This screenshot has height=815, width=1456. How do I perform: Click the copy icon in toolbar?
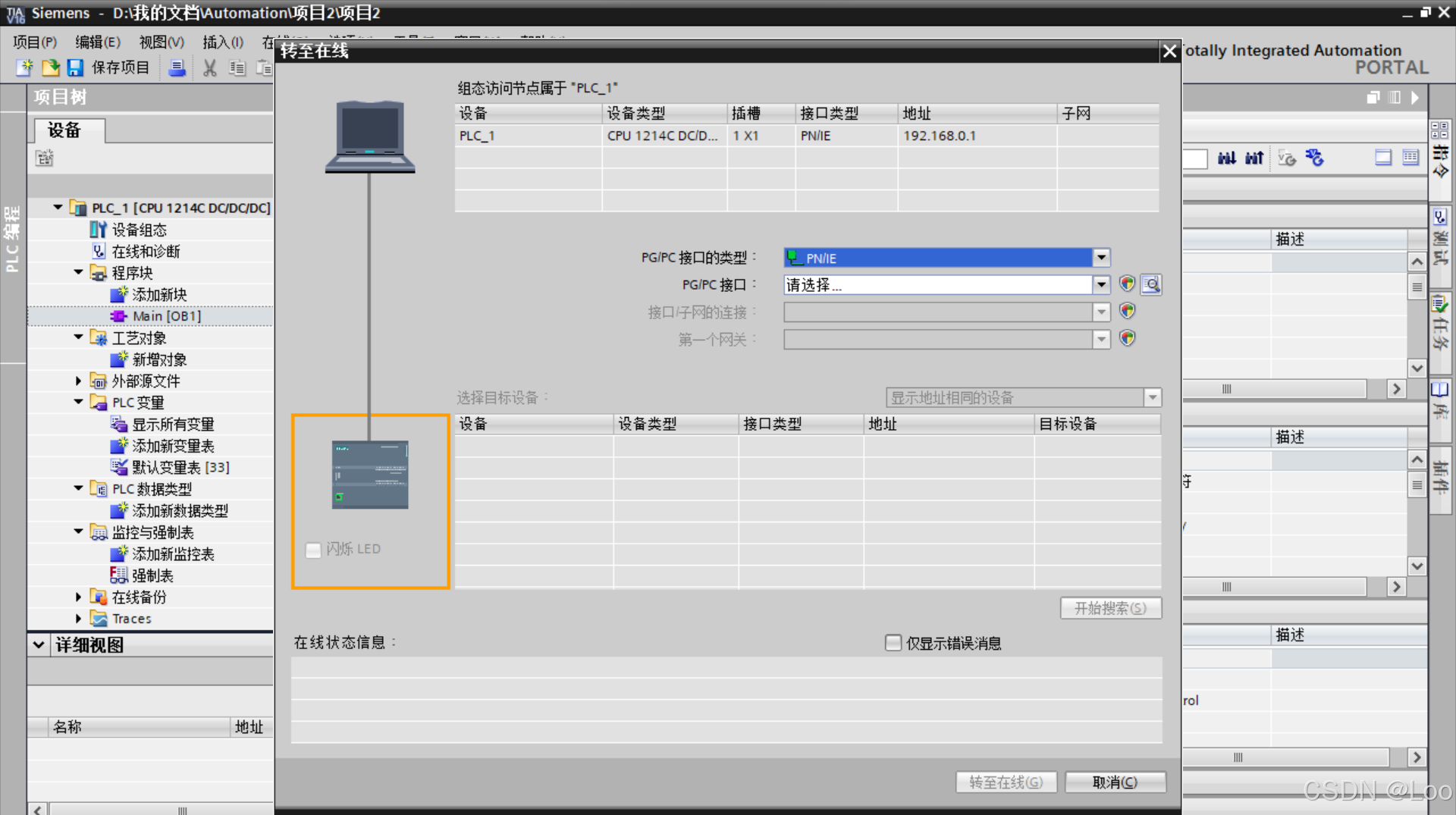(237, 67)
